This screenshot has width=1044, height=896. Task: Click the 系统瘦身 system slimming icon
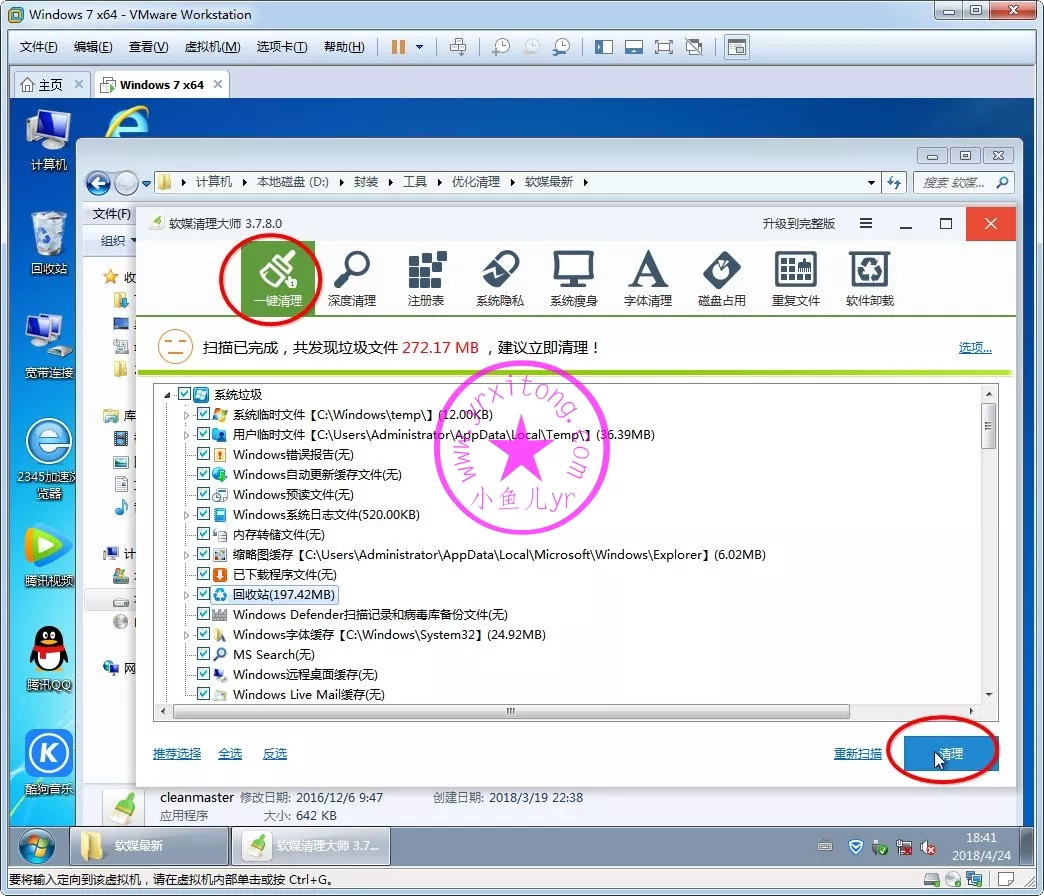[573, 278]
